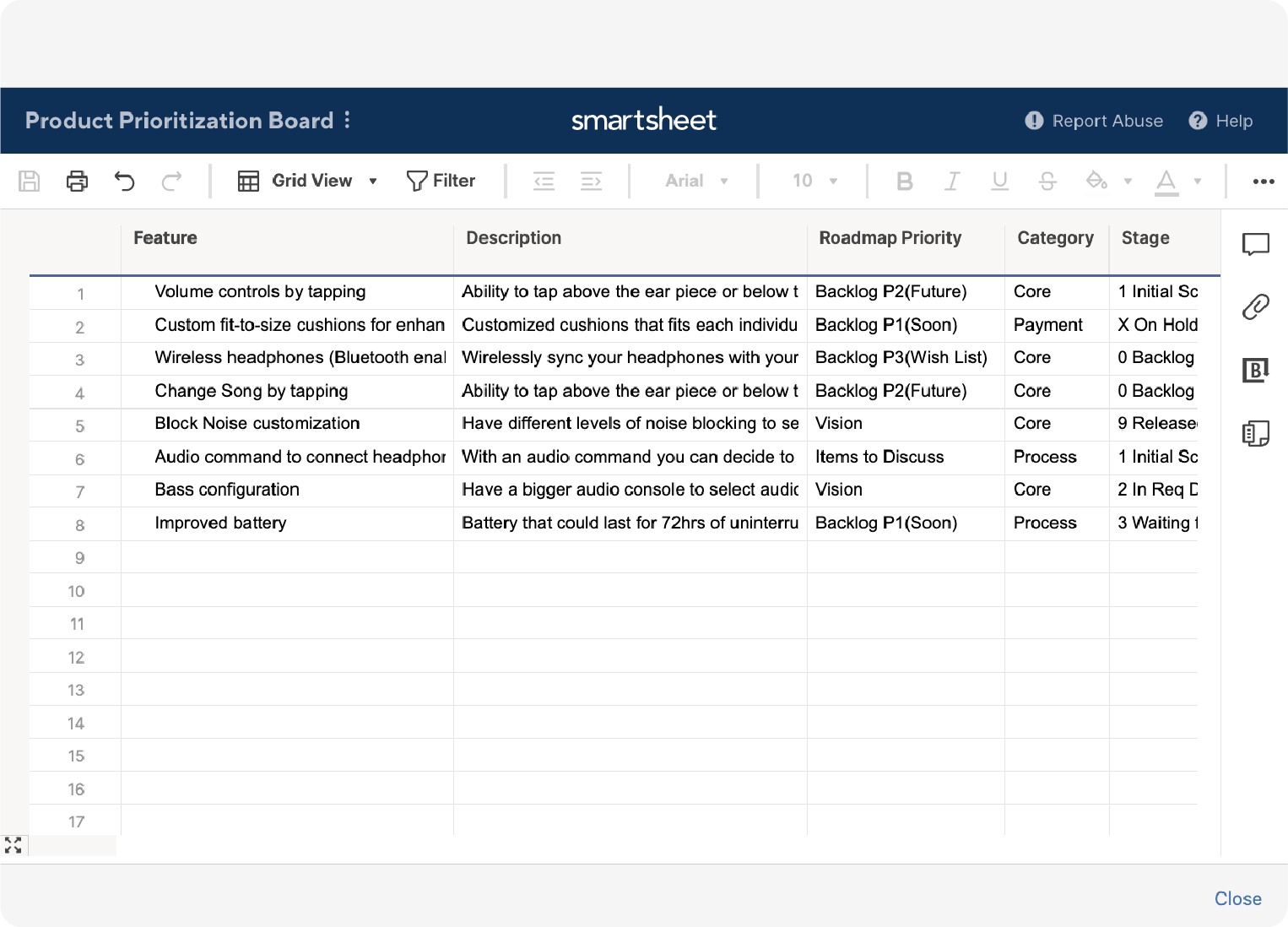Open the Comments panel icon

(1256, 245)
